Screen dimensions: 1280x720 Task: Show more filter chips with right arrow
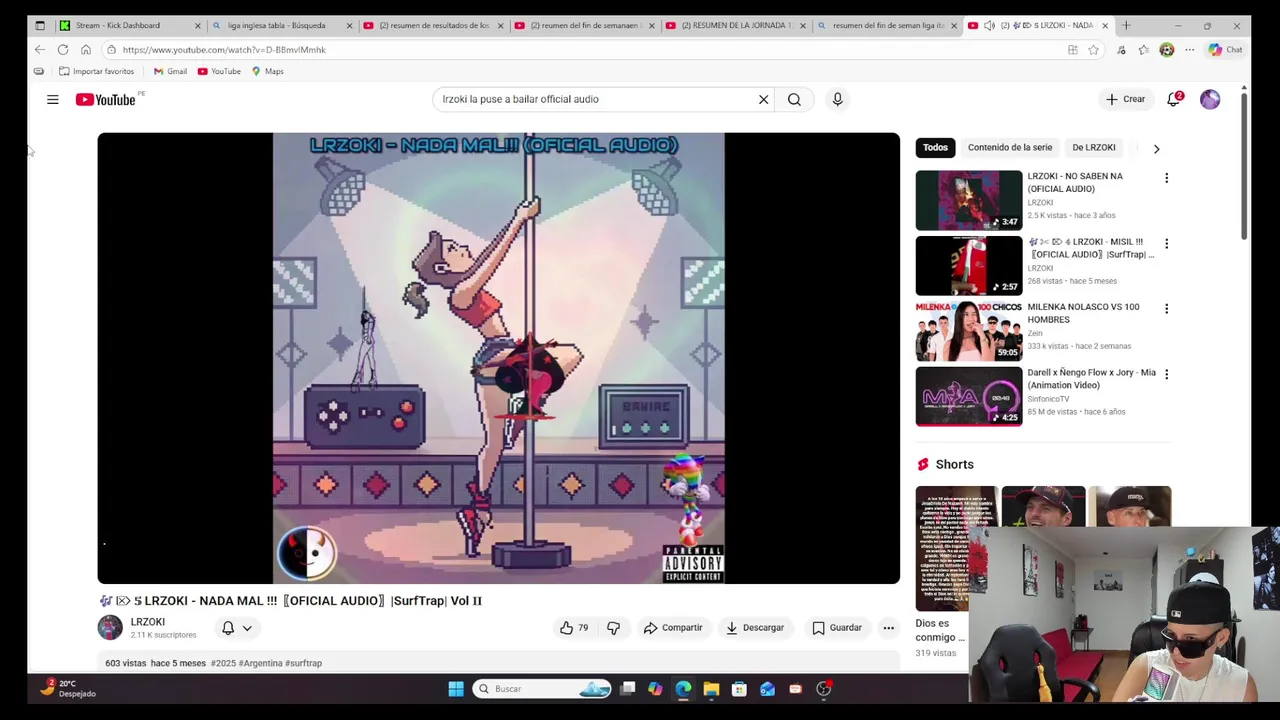pos(1156,148)
